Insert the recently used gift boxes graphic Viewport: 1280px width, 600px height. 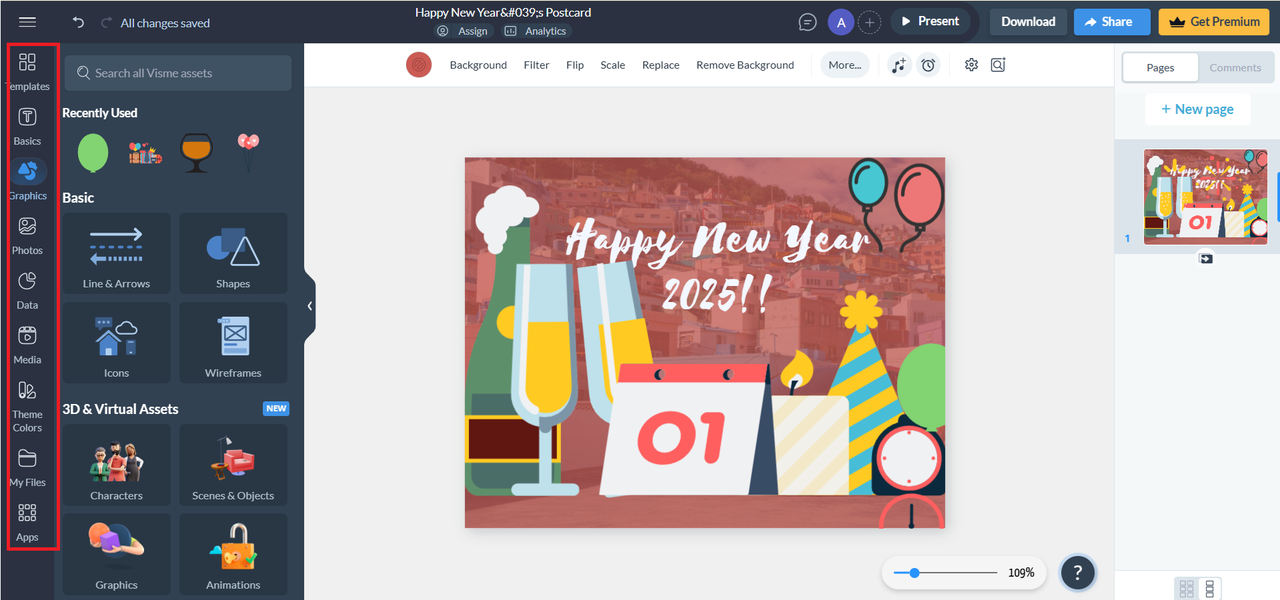145,153
